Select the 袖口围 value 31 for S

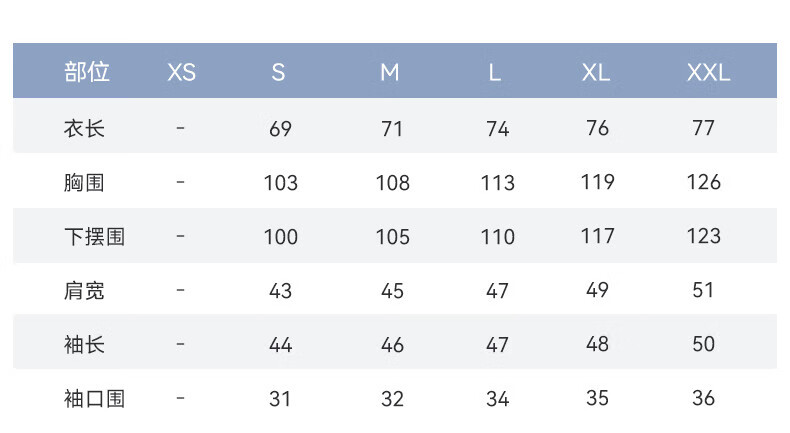tap(280, 399)
